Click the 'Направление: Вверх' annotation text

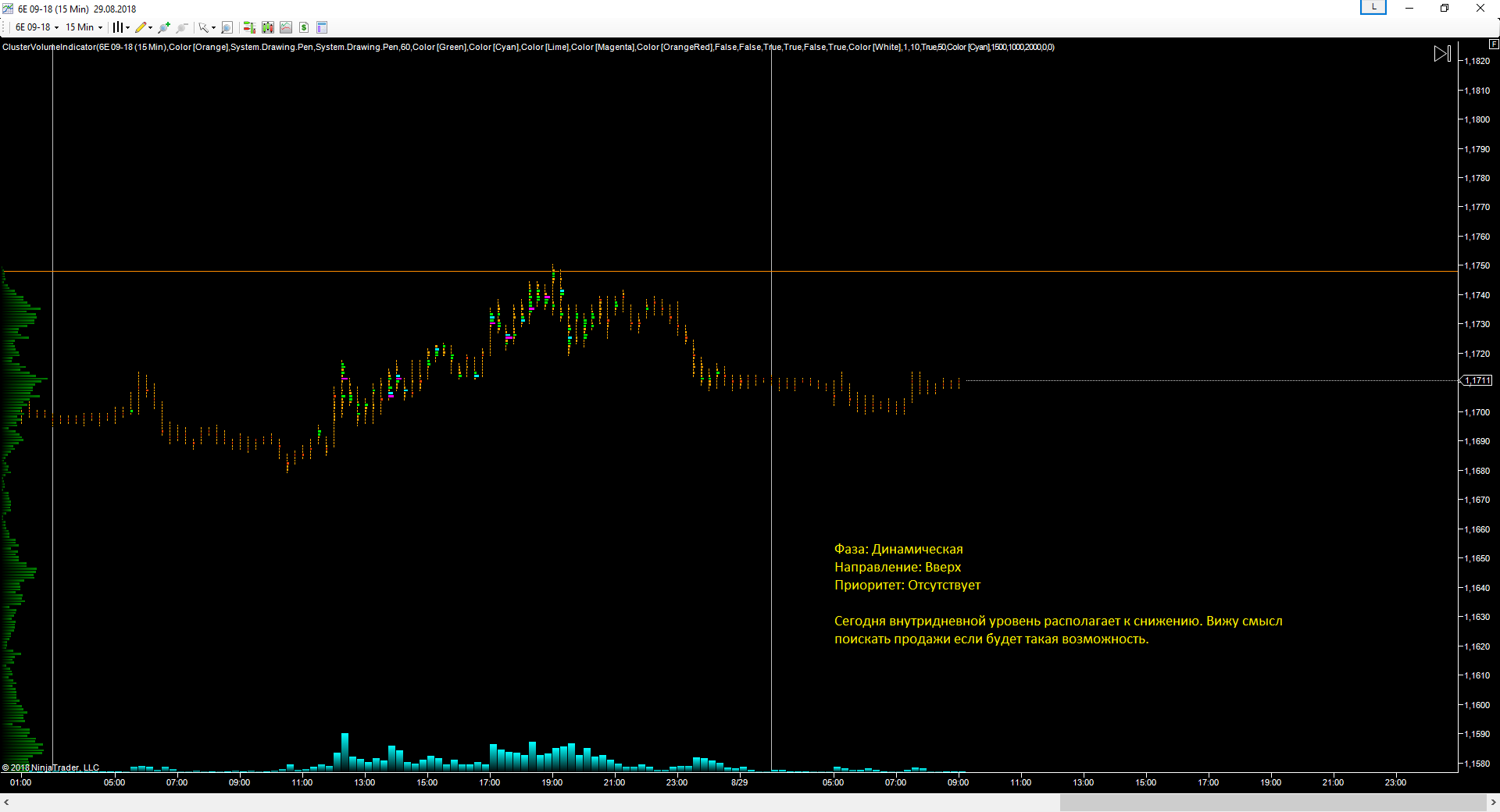898,567
